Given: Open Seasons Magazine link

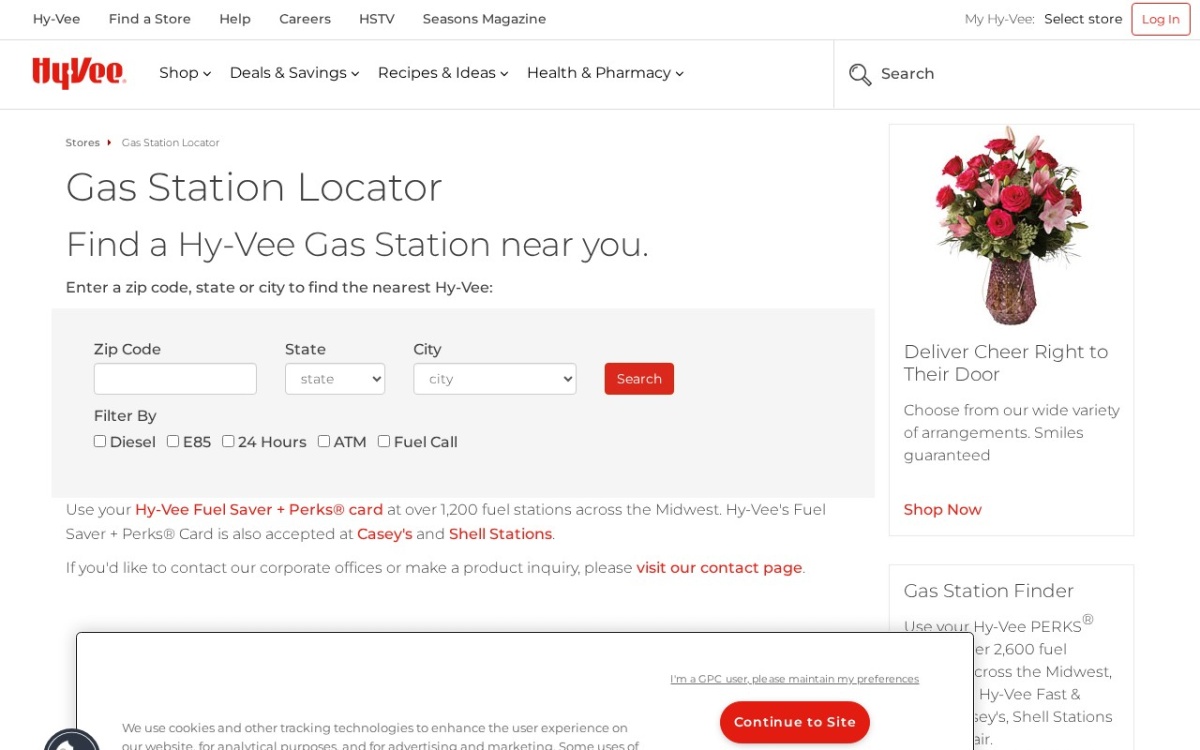Looking at the screenshot, I should [484, 19].
